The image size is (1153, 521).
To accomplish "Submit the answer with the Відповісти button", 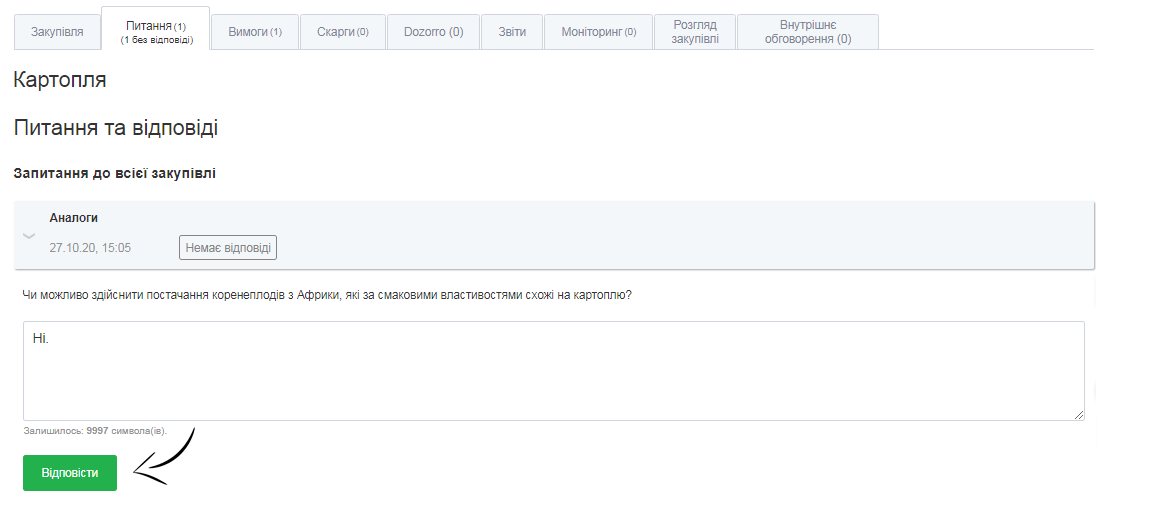I will (x=70, y=473).
